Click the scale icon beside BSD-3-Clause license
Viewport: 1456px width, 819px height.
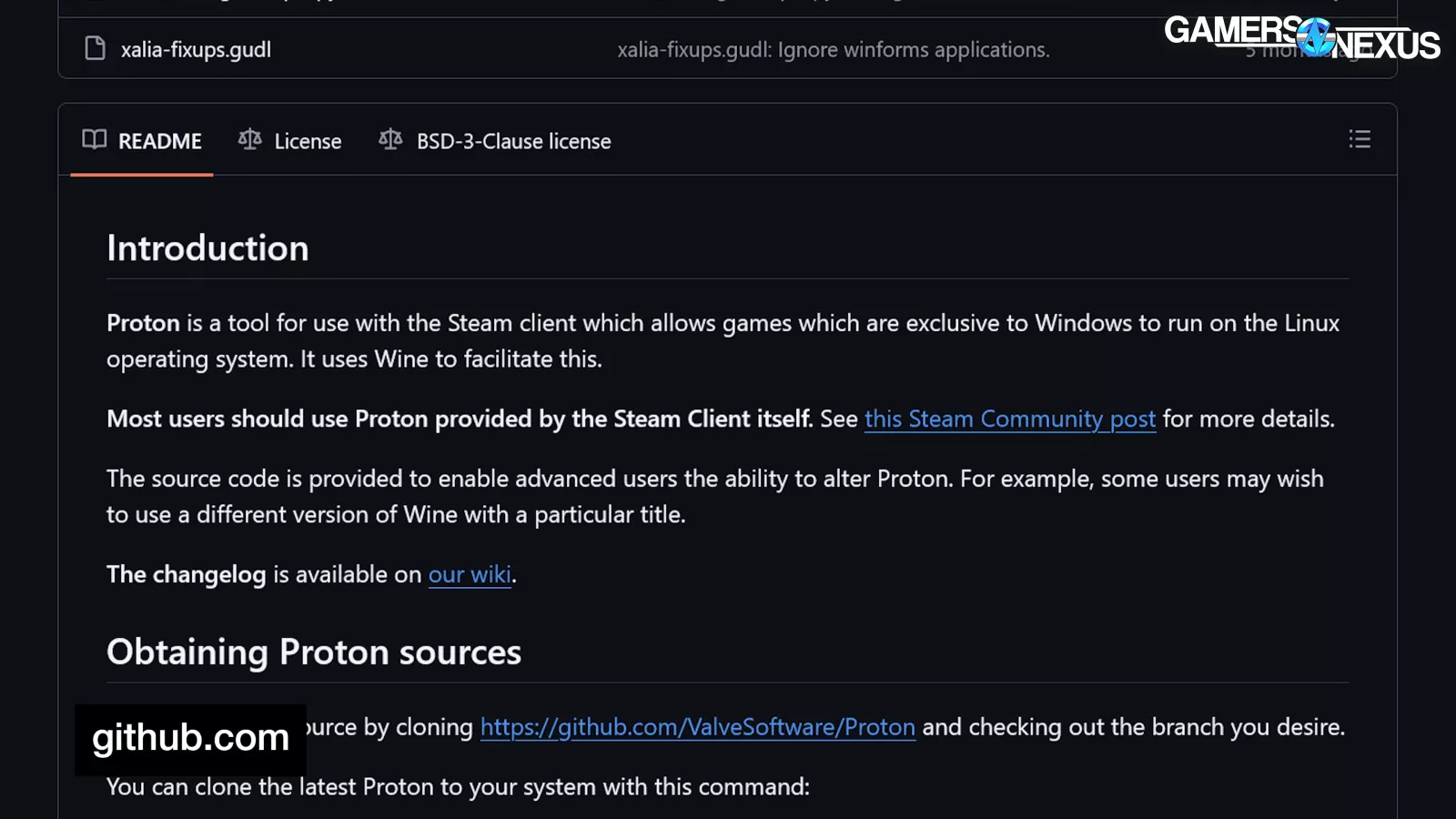(390, 139)
